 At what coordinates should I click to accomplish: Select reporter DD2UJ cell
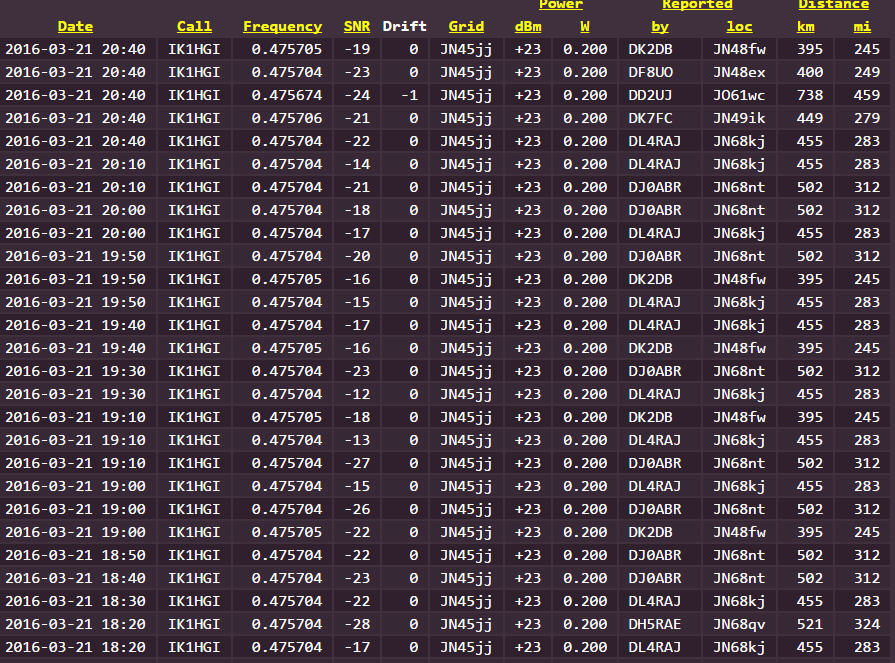tap(660, 95)
